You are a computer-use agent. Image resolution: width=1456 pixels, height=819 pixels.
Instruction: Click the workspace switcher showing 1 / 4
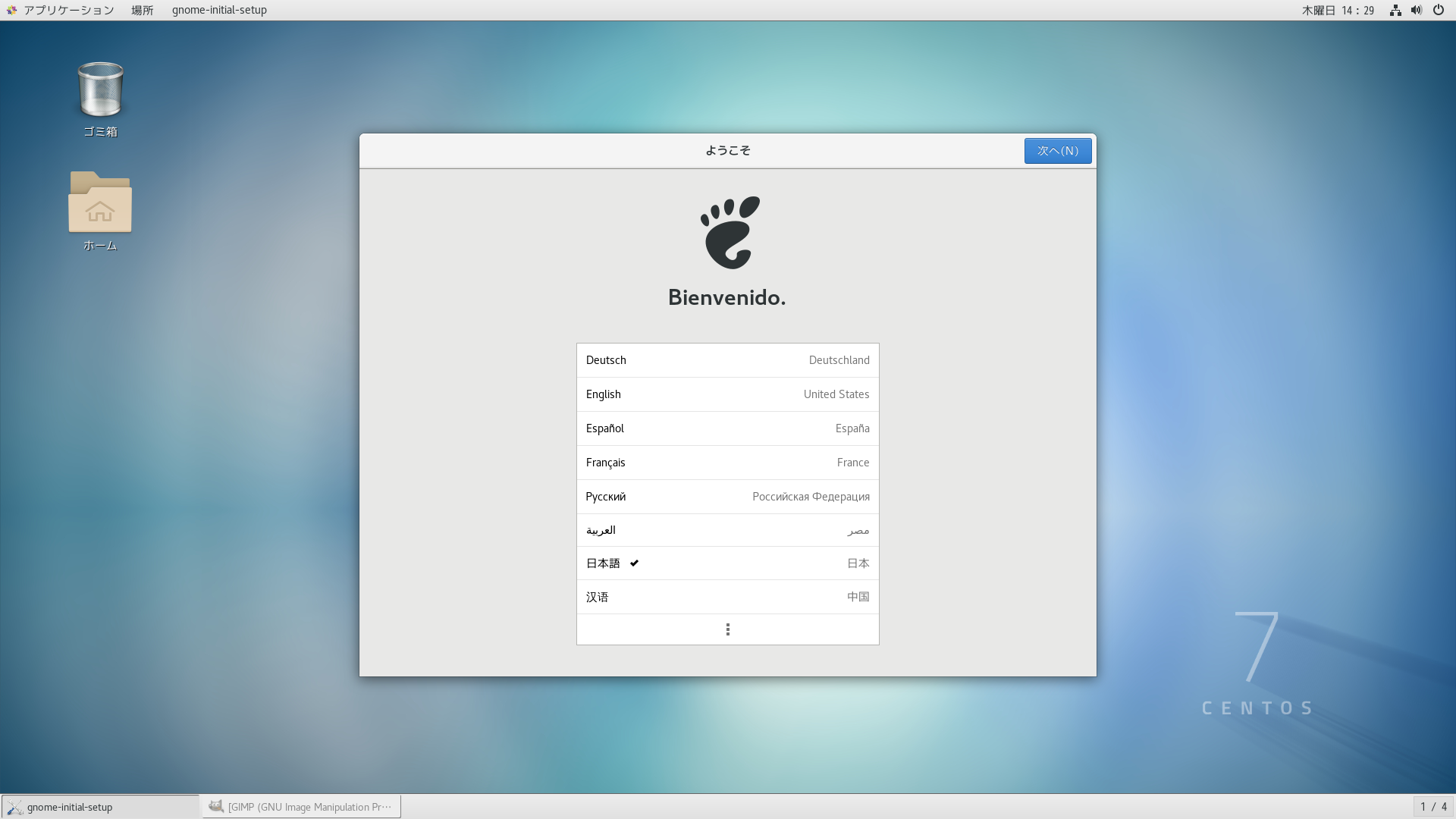pos(1433,806)
